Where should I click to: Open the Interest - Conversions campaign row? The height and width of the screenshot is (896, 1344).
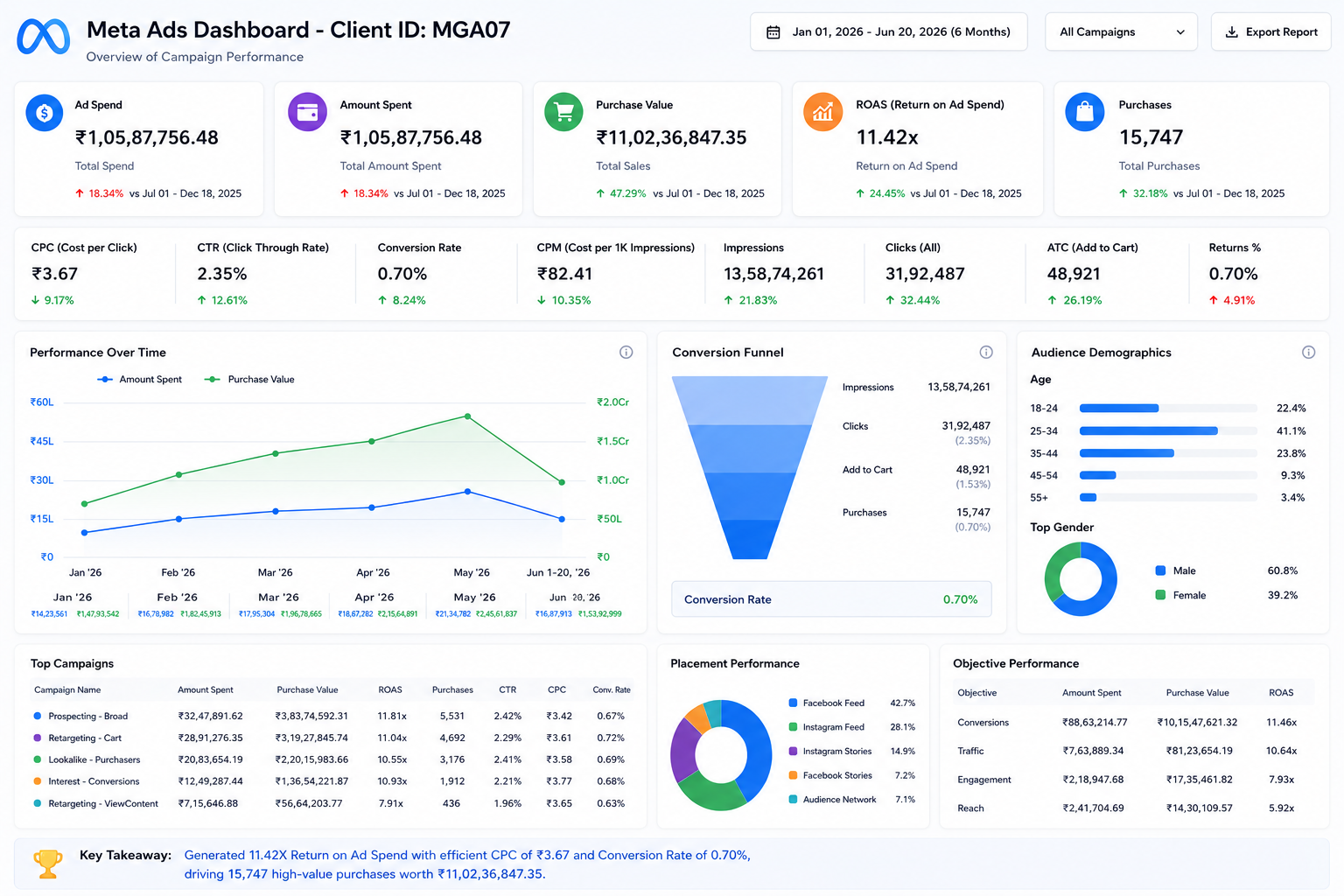coord(331,781)
